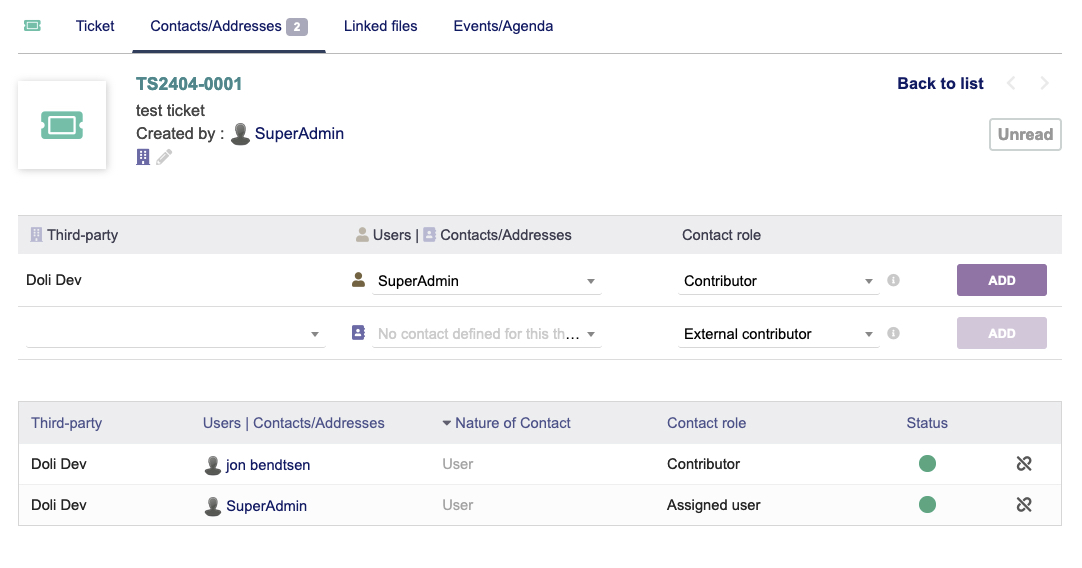Open the Contributor role dropdown
This screenshot has height=568, width=1082.
coord(778,281)
